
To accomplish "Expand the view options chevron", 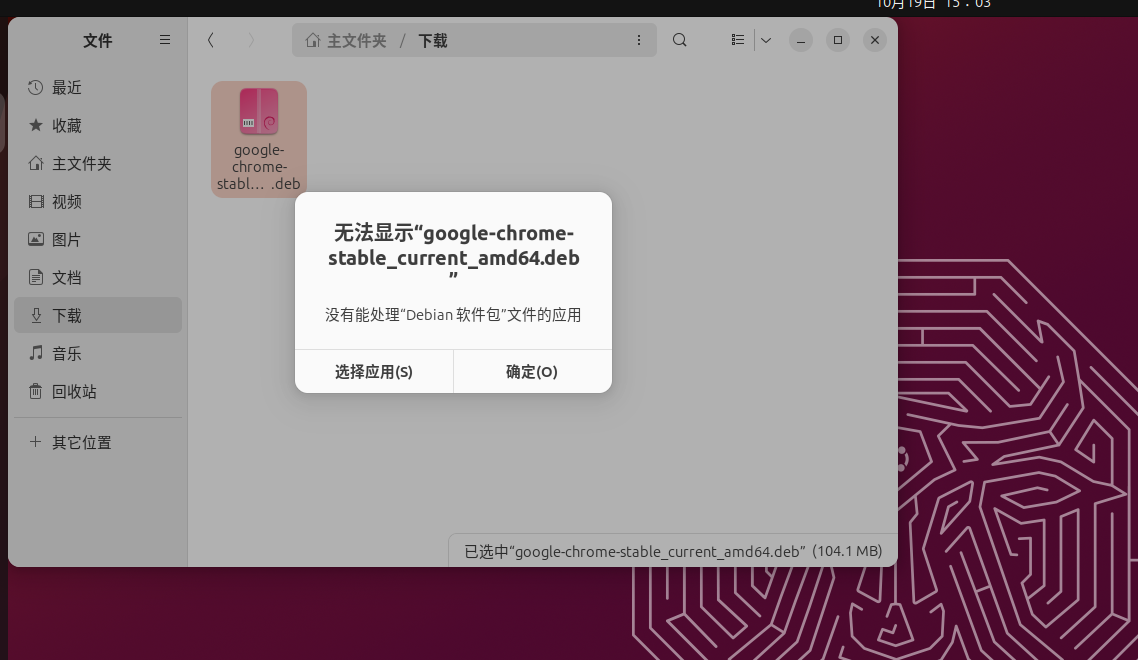I will tap(766, 40).
